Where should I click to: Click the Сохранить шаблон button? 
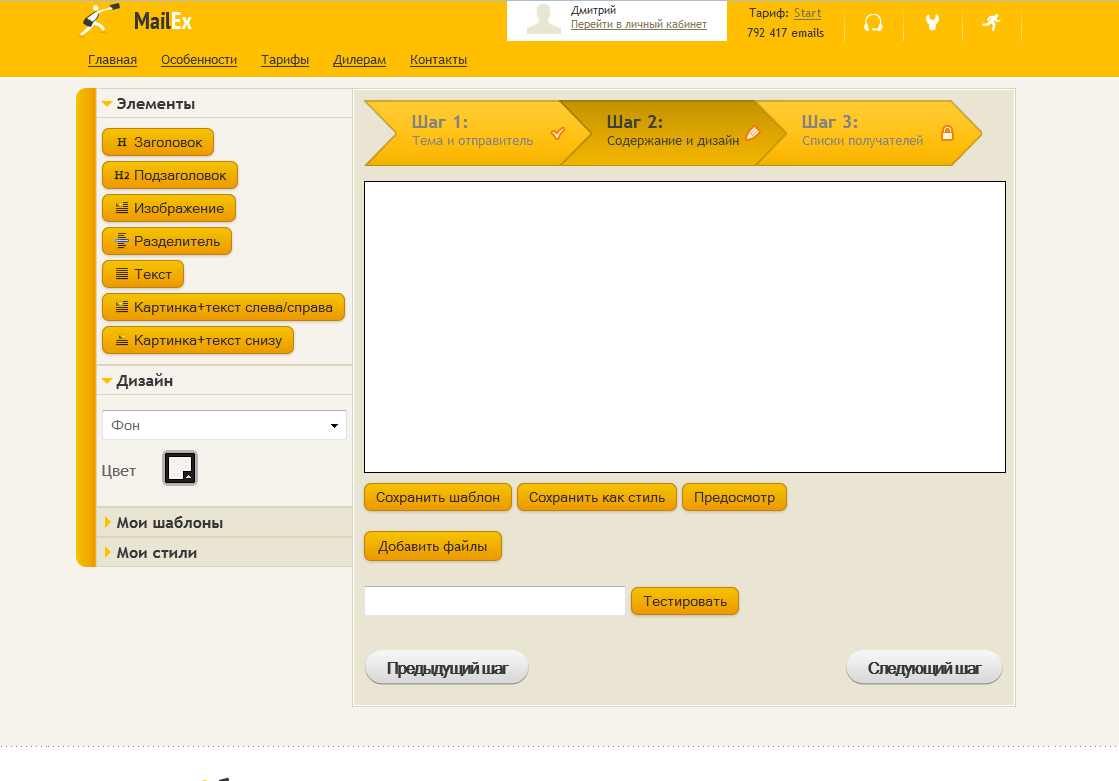[438, 497]
